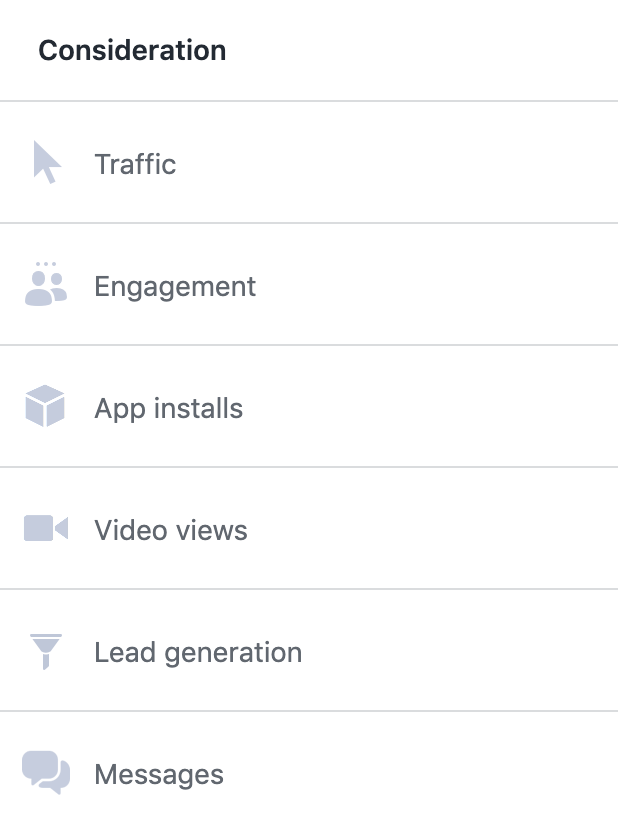Click the Consideration section heading

[132, 50]
